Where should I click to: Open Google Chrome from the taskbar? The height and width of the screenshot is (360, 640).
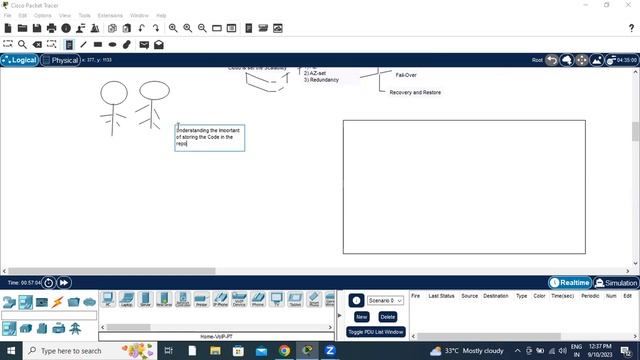click(284, 351)
